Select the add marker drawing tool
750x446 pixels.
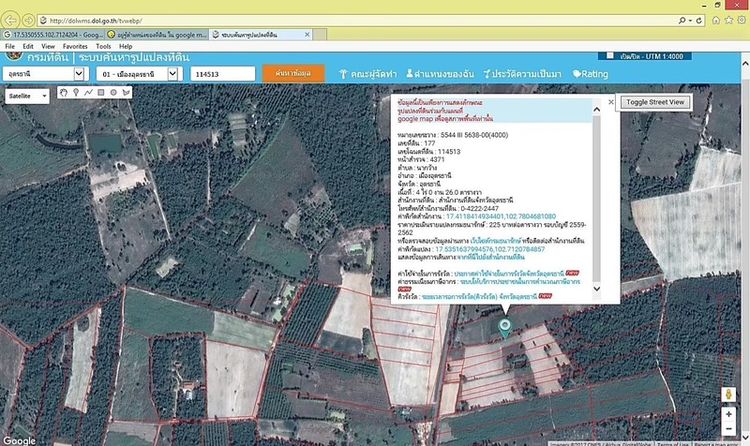coord(76,92)
